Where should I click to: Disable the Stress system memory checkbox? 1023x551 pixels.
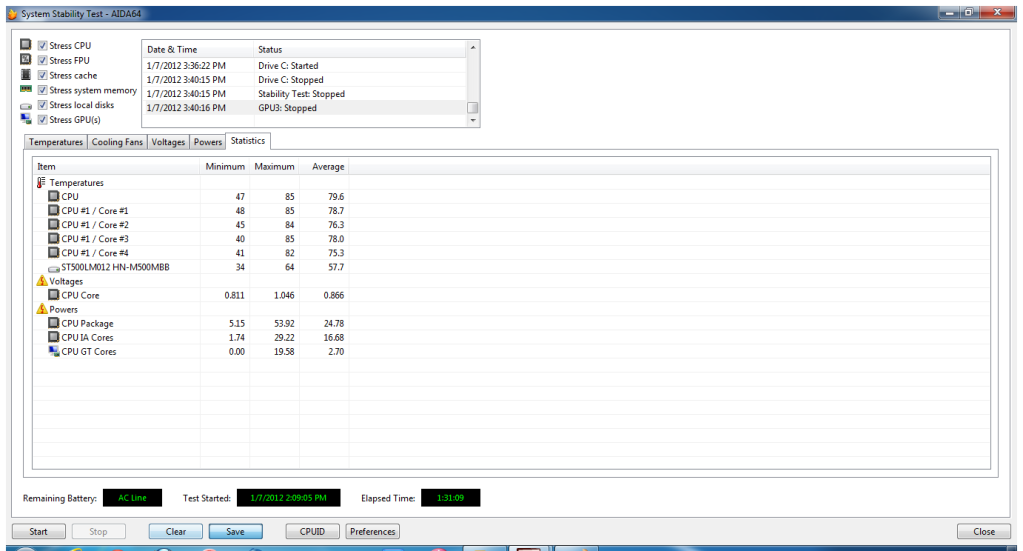pos(42,90)
